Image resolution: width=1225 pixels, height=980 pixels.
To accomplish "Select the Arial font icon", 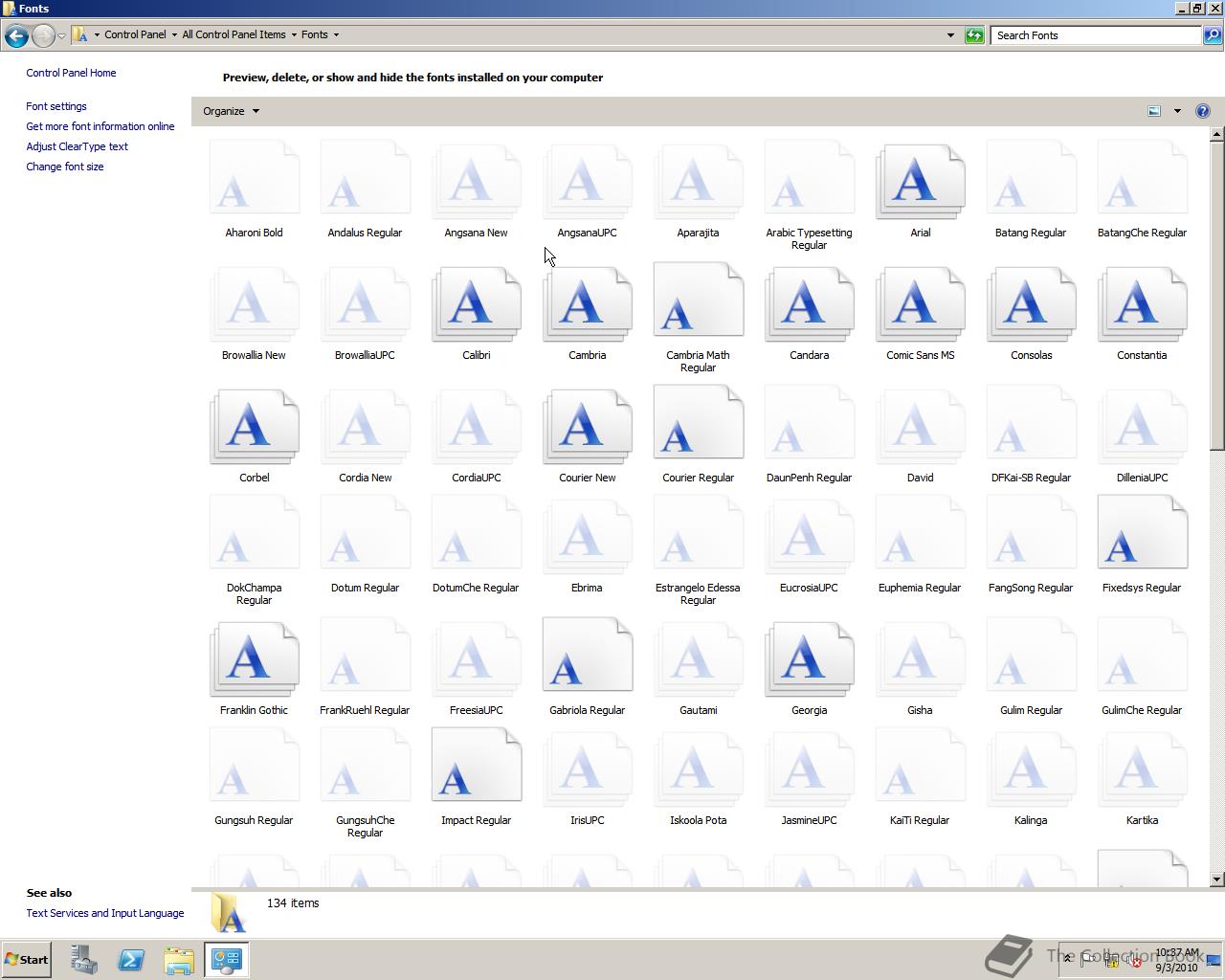I will click(x=920, y=180).
